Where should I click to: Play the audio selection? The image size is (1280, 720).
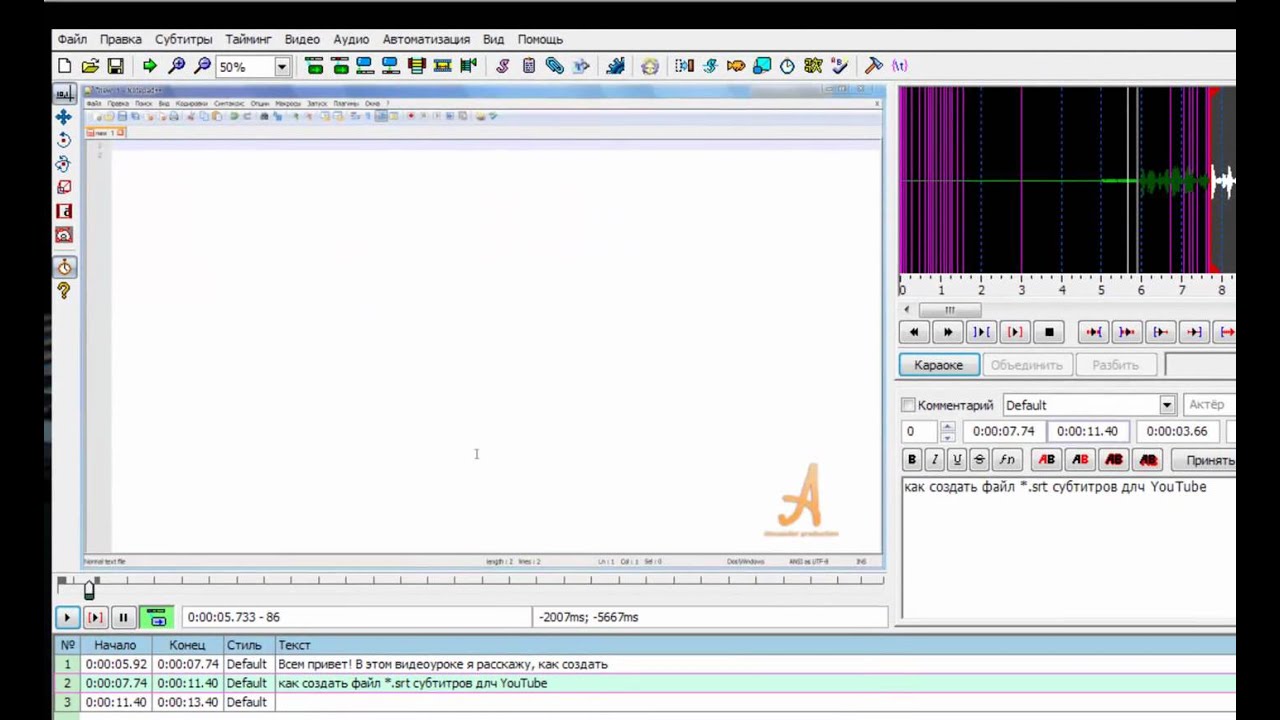[981, 332]
